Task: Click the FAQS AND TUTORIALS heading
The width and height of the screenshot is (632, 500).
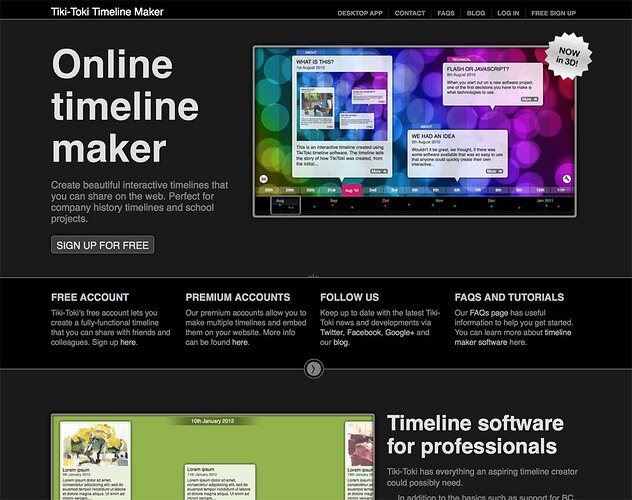Action: 509,297
